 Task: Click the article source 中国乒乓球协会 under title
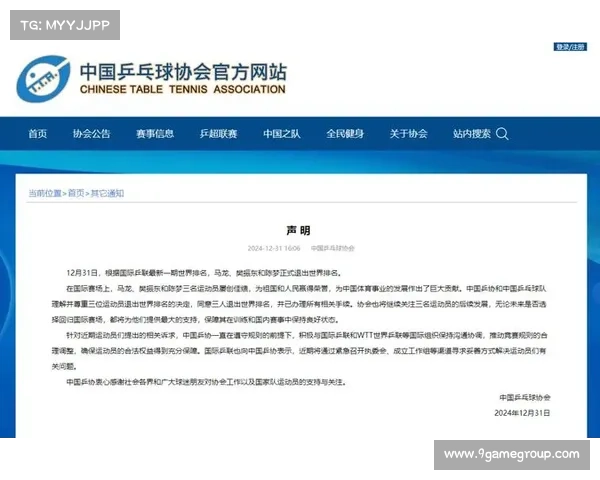[331, 247]
